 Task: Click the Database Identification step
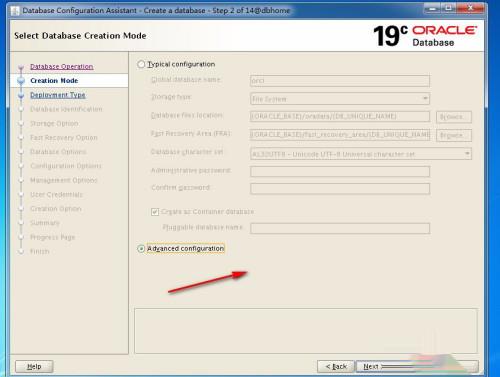(x=66, y=109)
